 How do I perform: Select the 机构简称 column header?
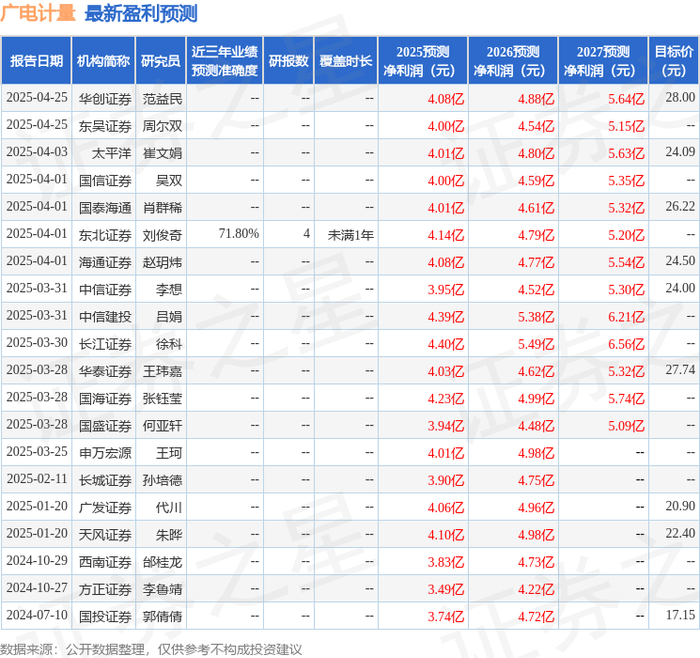pyautogui.click(x=103, y=61)
